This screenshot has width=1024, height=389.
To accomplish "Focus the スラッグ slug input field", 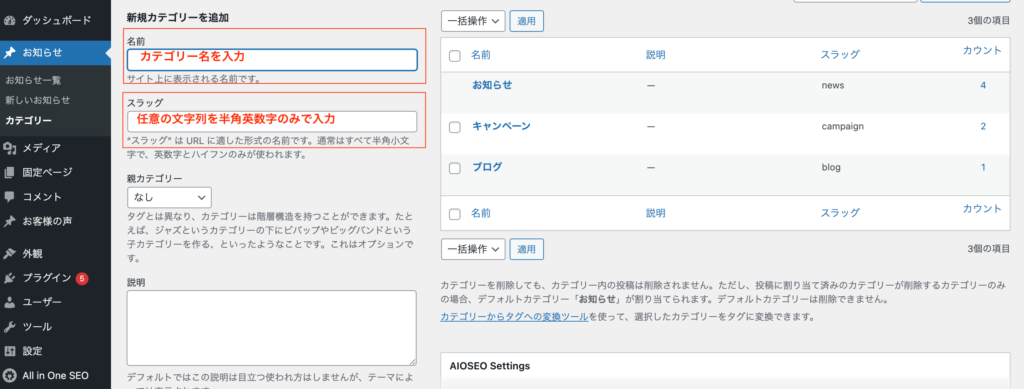I will [272, 121].
